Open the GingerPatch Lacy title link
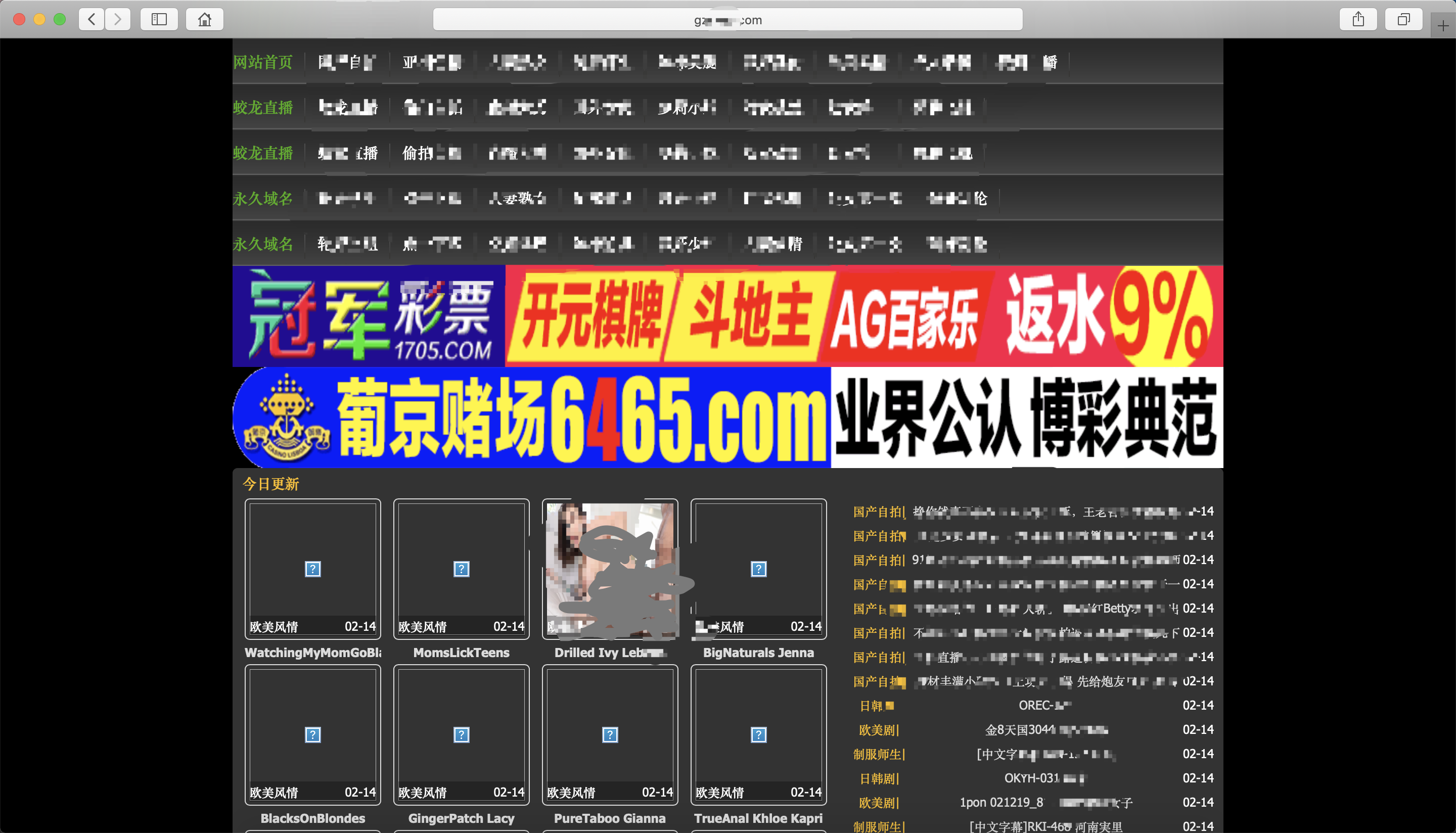 [x=462, y=819]
